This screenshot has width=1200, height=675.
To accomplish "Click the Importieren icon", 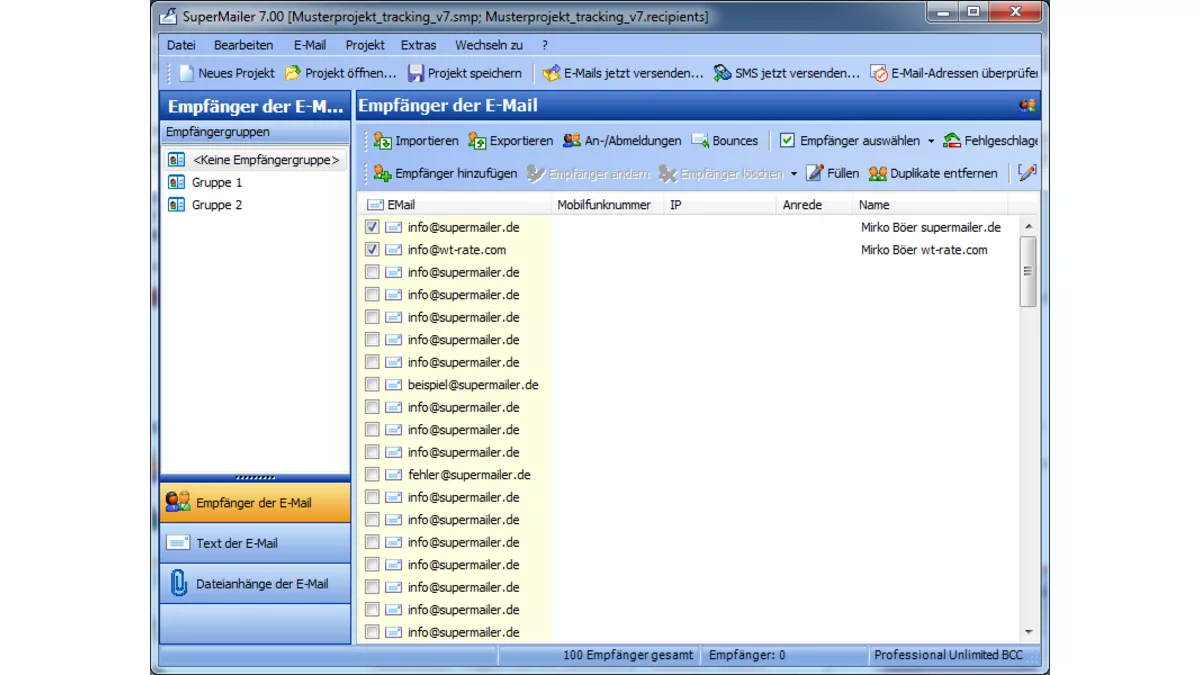I will (383, 140).
